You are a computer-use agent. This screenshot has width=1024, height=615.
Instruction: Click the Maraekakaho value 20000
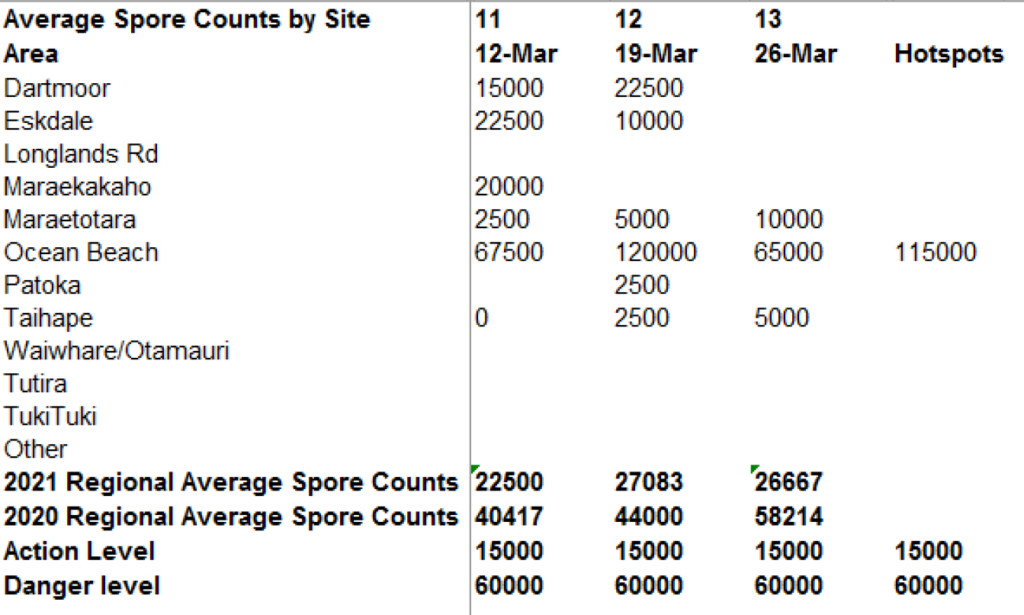(x=510, y=187)
